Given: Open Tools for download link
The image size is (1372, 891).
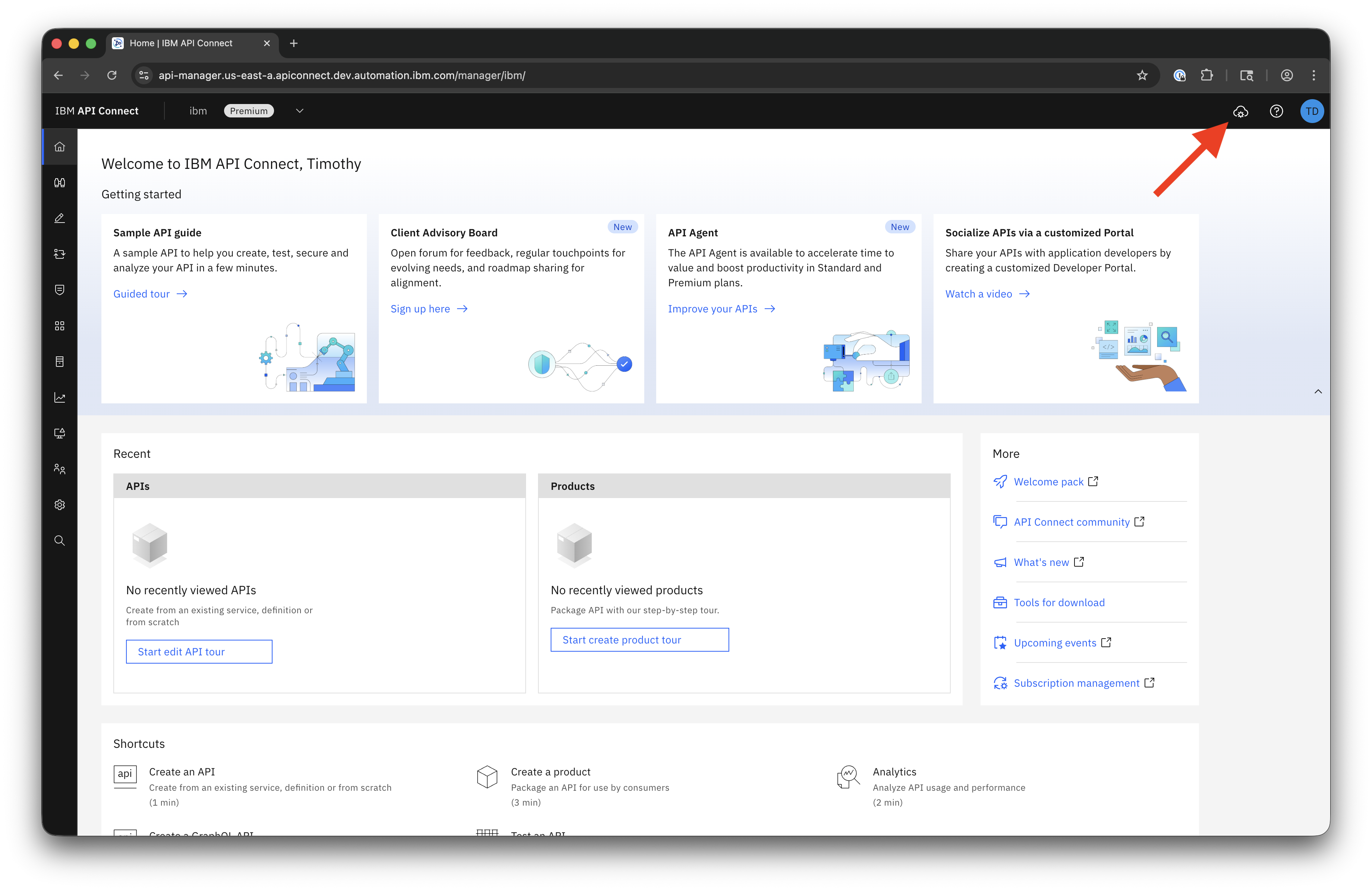Looking at the screenshot, I should [x=1059, y=602].
